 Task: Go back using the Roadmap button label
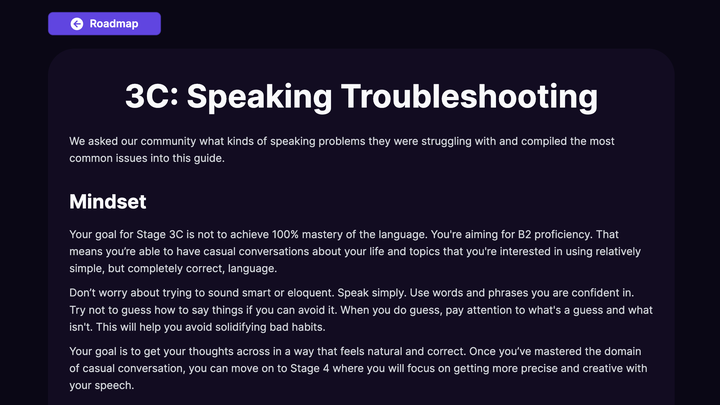click(x=114, y=24)
